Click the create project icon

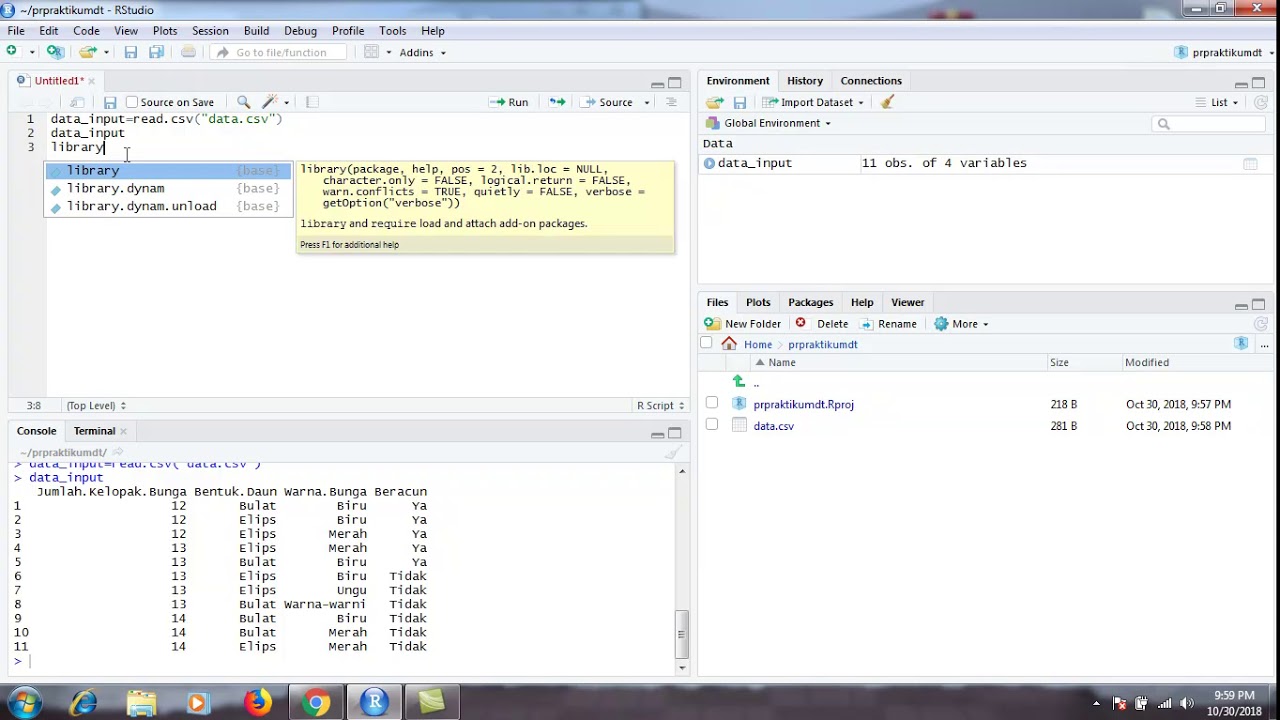click(56, 52)
